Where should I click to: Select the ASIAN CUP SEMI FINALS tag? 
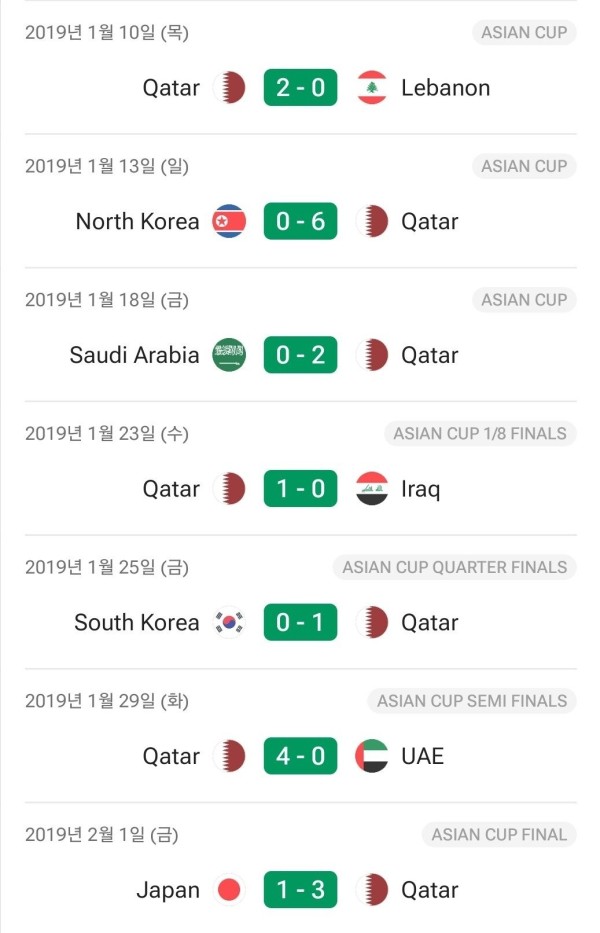click(472, 701)
